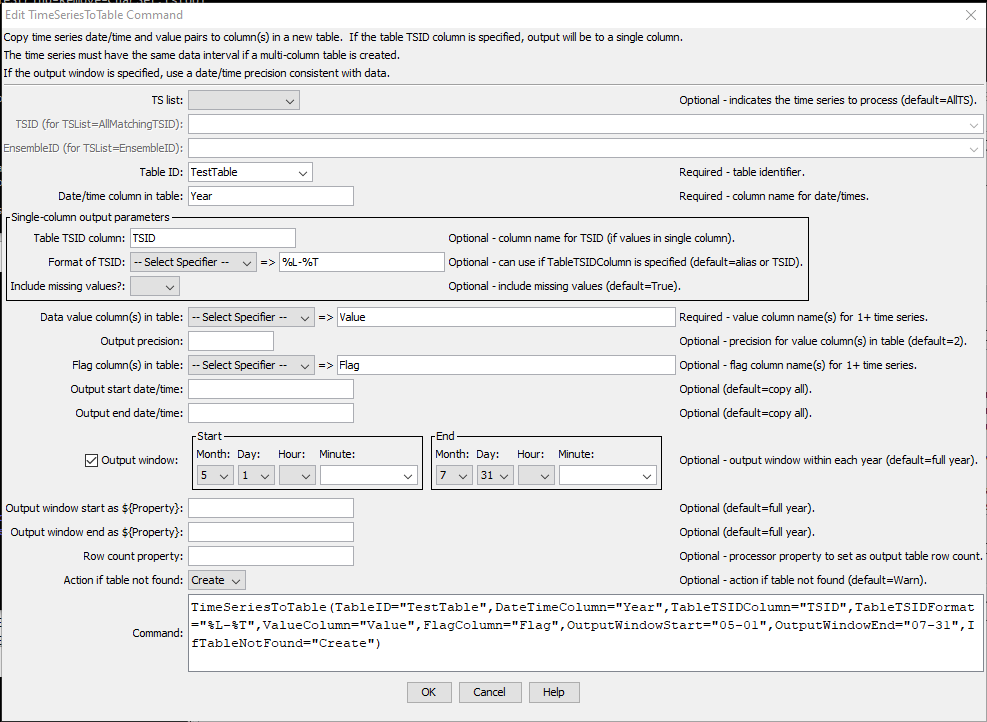Open the TS list dropdown
The width and height of the screenshot is (987, 722).
(244, 100)
